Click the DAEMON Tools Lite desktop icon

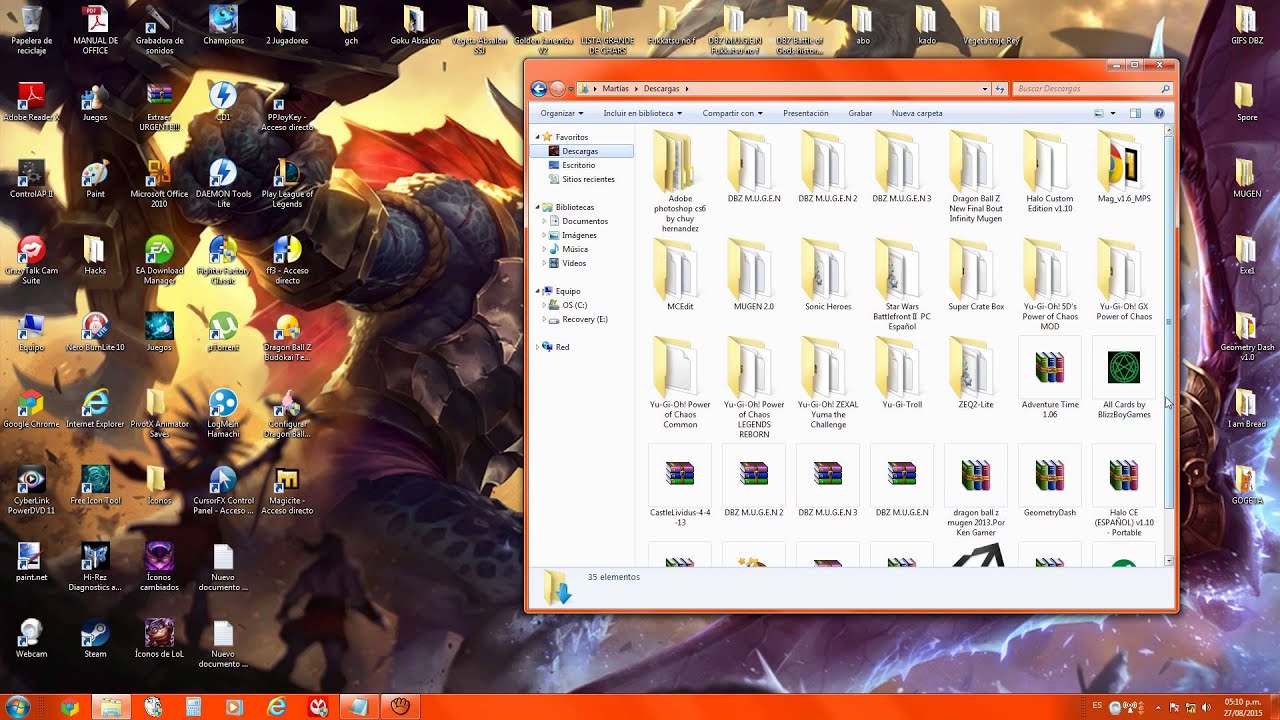point(223,183)
